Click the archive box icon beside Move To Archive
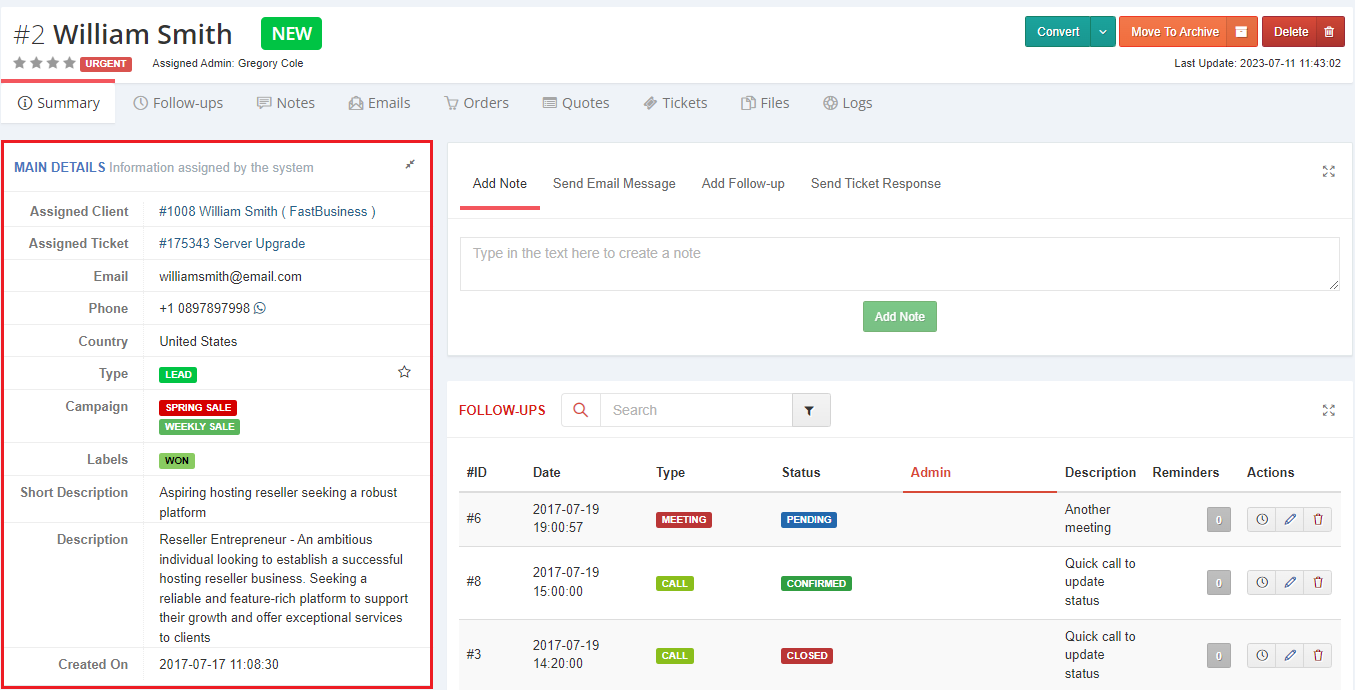This screenshot has width=1355, height=690. point(1241,32)
